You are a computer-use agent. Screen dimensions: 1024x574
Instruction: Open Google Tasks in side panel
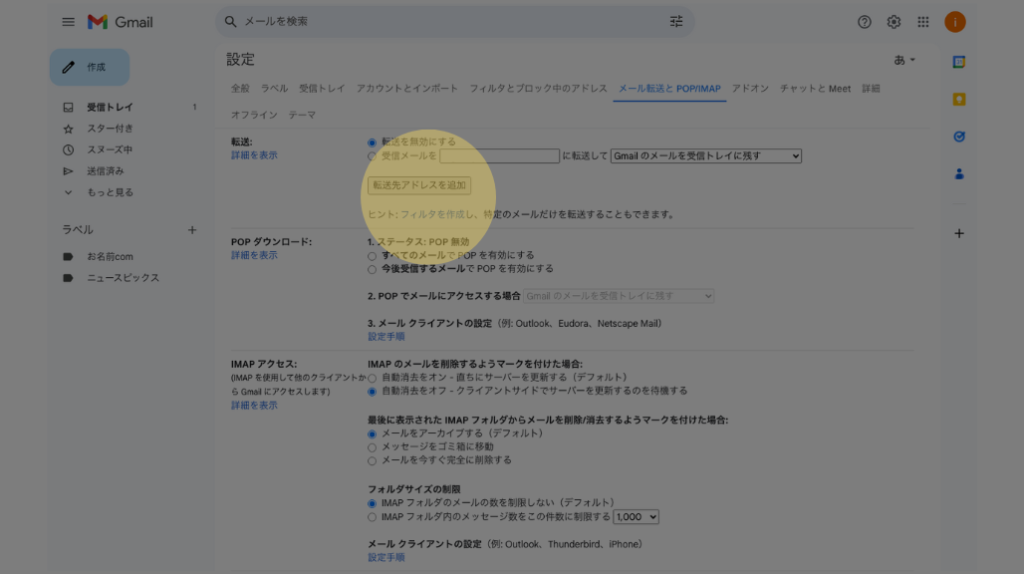pos(959,136)
